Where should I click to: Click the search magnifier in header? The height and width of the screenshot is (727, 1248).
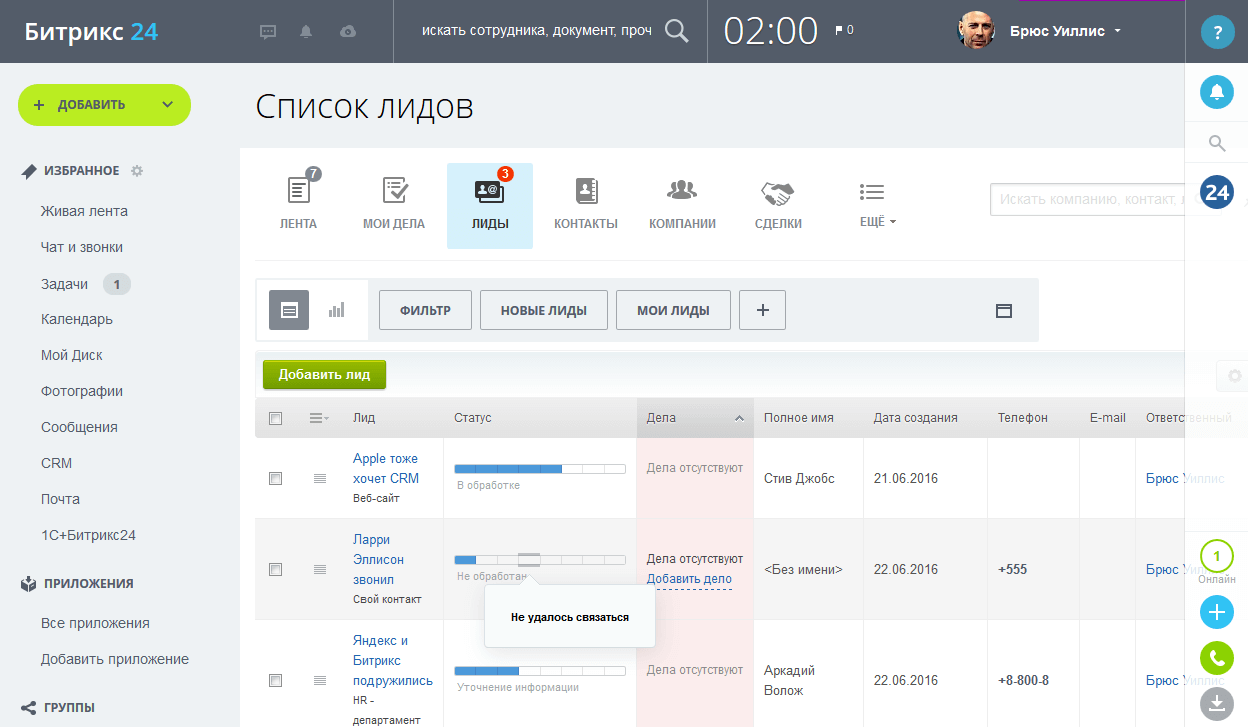coord(677,31)
